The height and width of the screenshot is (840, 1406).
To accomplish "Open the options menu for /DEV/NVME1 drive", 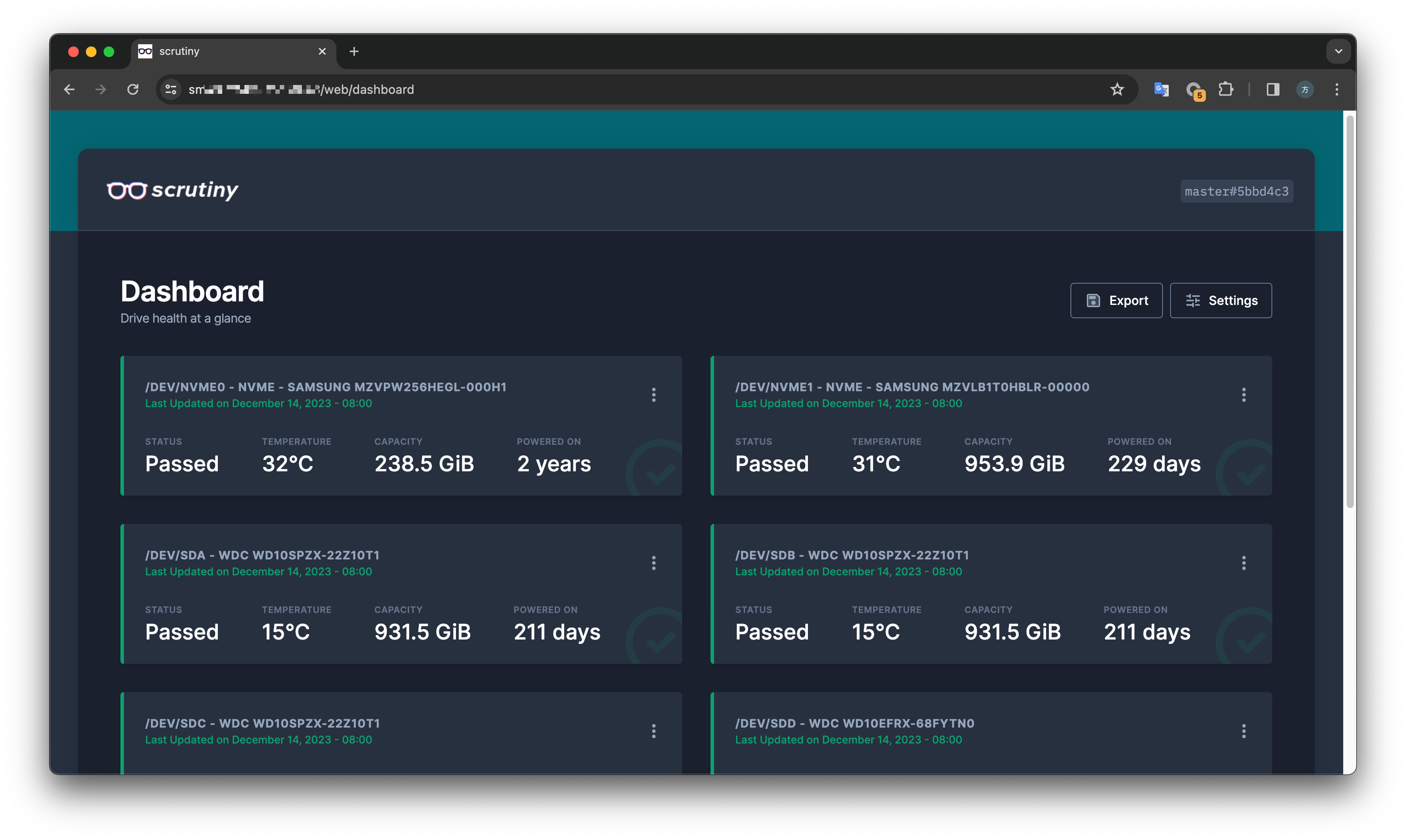I will point(1244,394).
